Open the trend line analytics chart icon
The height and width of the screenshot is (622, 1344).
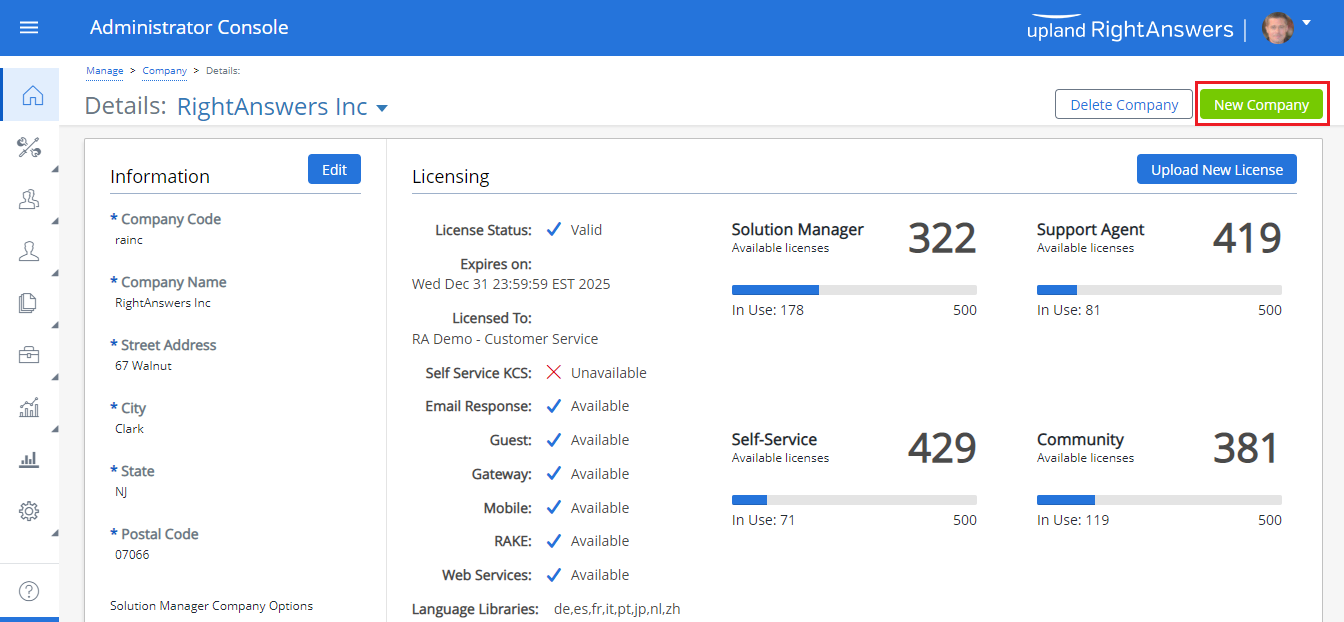click(x=29, y=407)
